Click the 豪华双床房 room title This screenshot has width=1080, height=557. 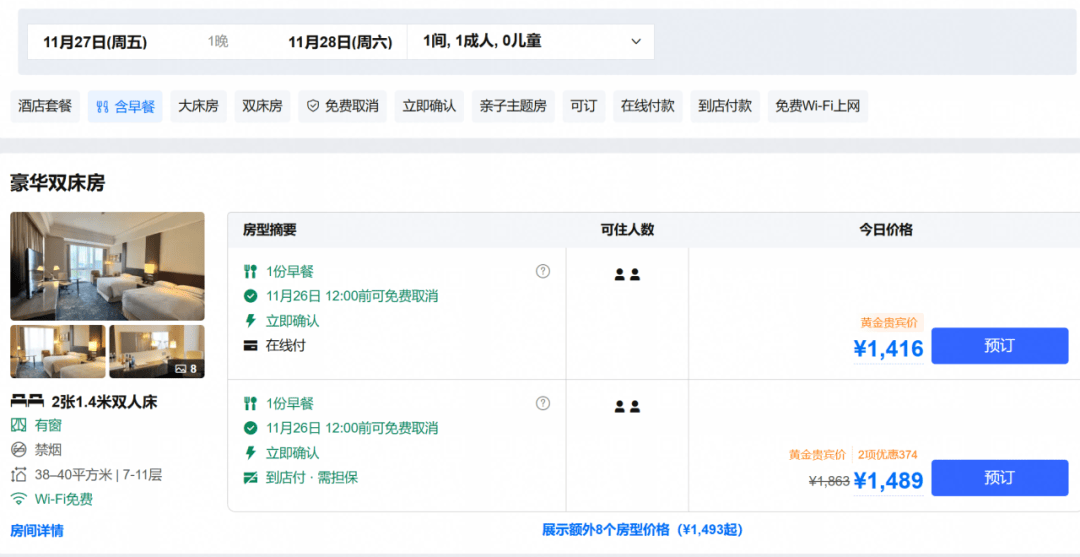click(58, 183)
